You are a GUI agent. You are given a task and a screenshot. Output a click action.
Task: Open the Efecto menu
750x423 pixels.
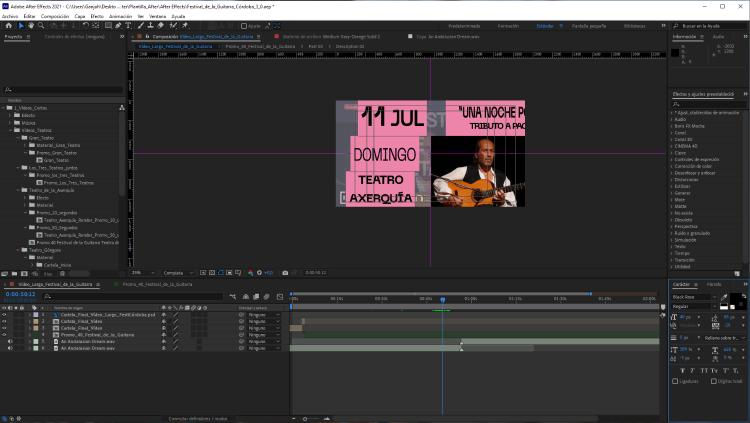click(97, 16)
